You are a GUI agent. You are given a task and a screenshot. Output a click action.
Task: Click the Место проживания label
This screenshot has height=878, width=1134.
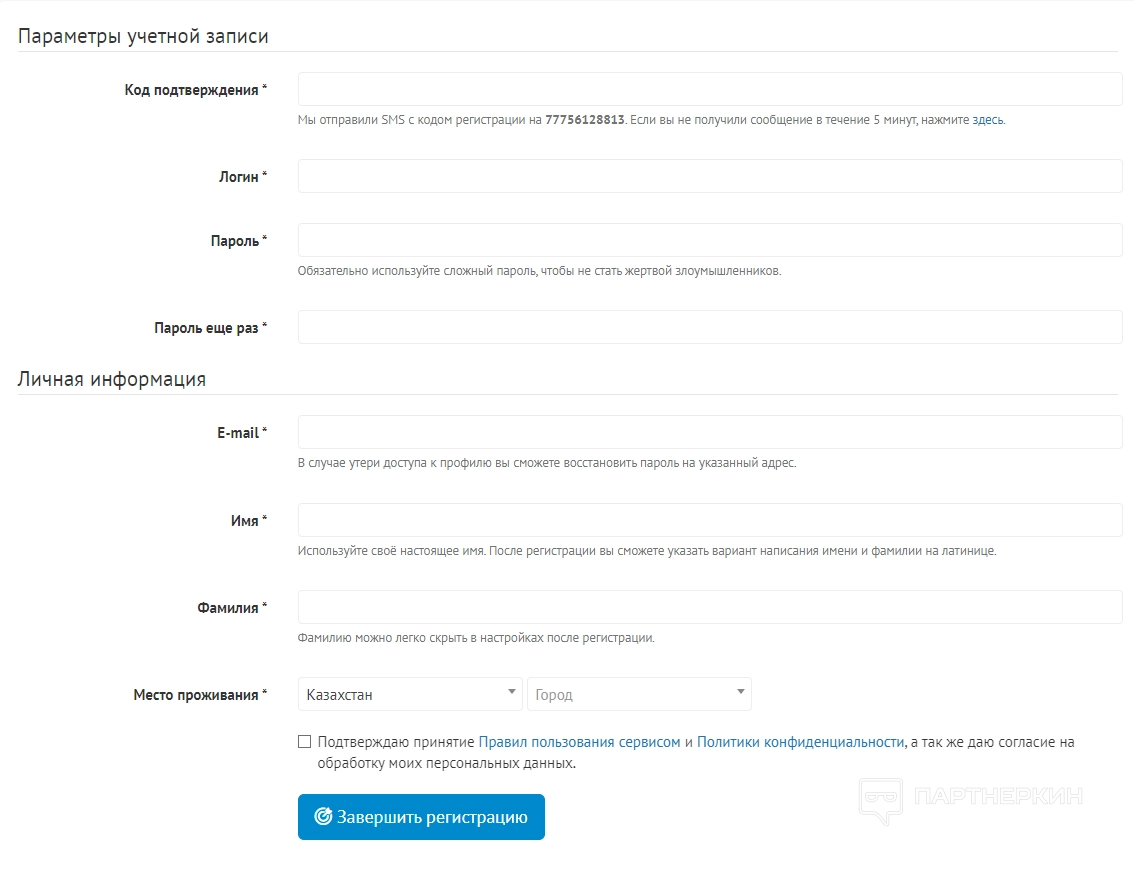coord(196,695)
